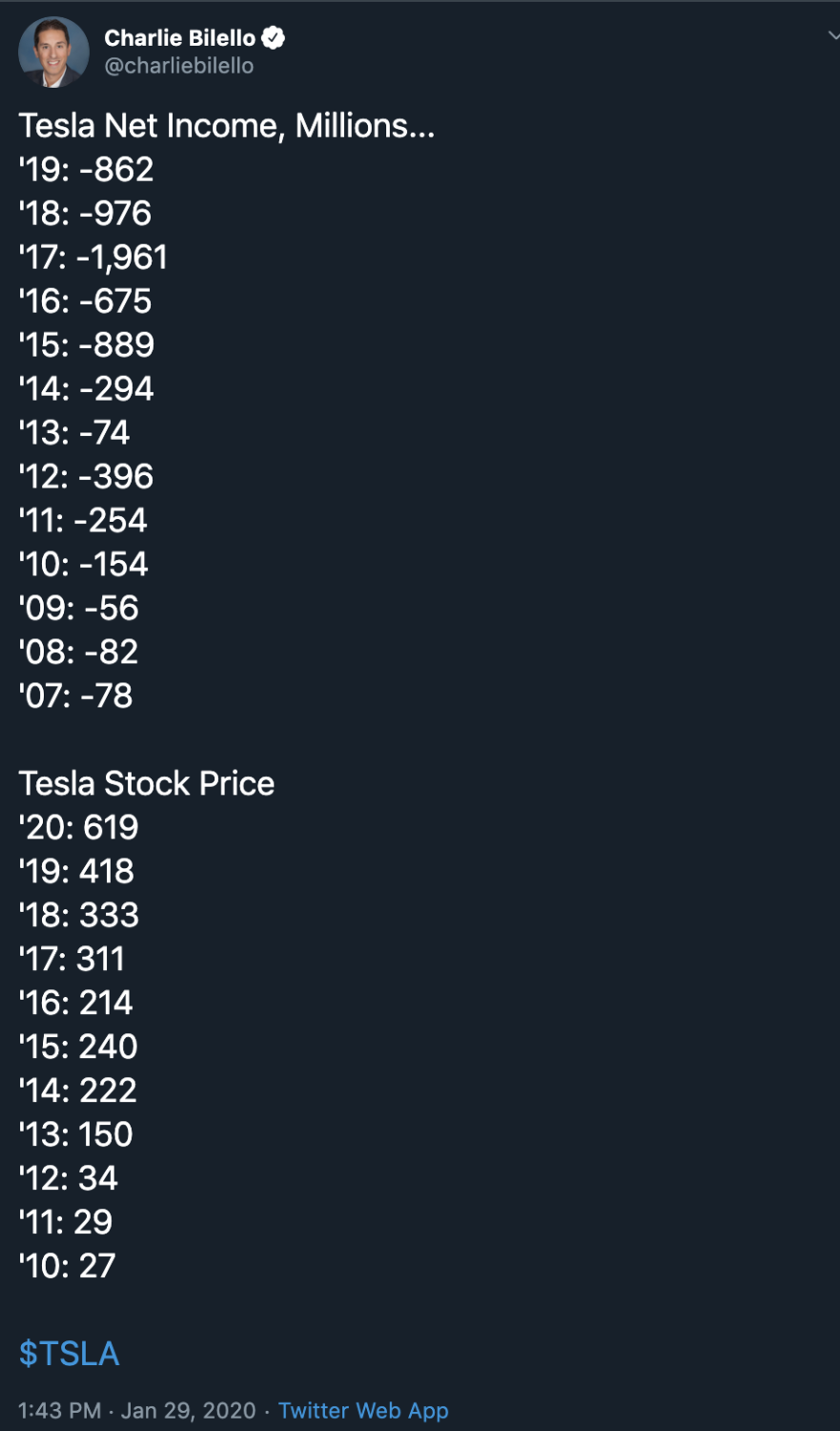Open the $TSLA cashtag link
The image size is (840, 1431).
69,1354
